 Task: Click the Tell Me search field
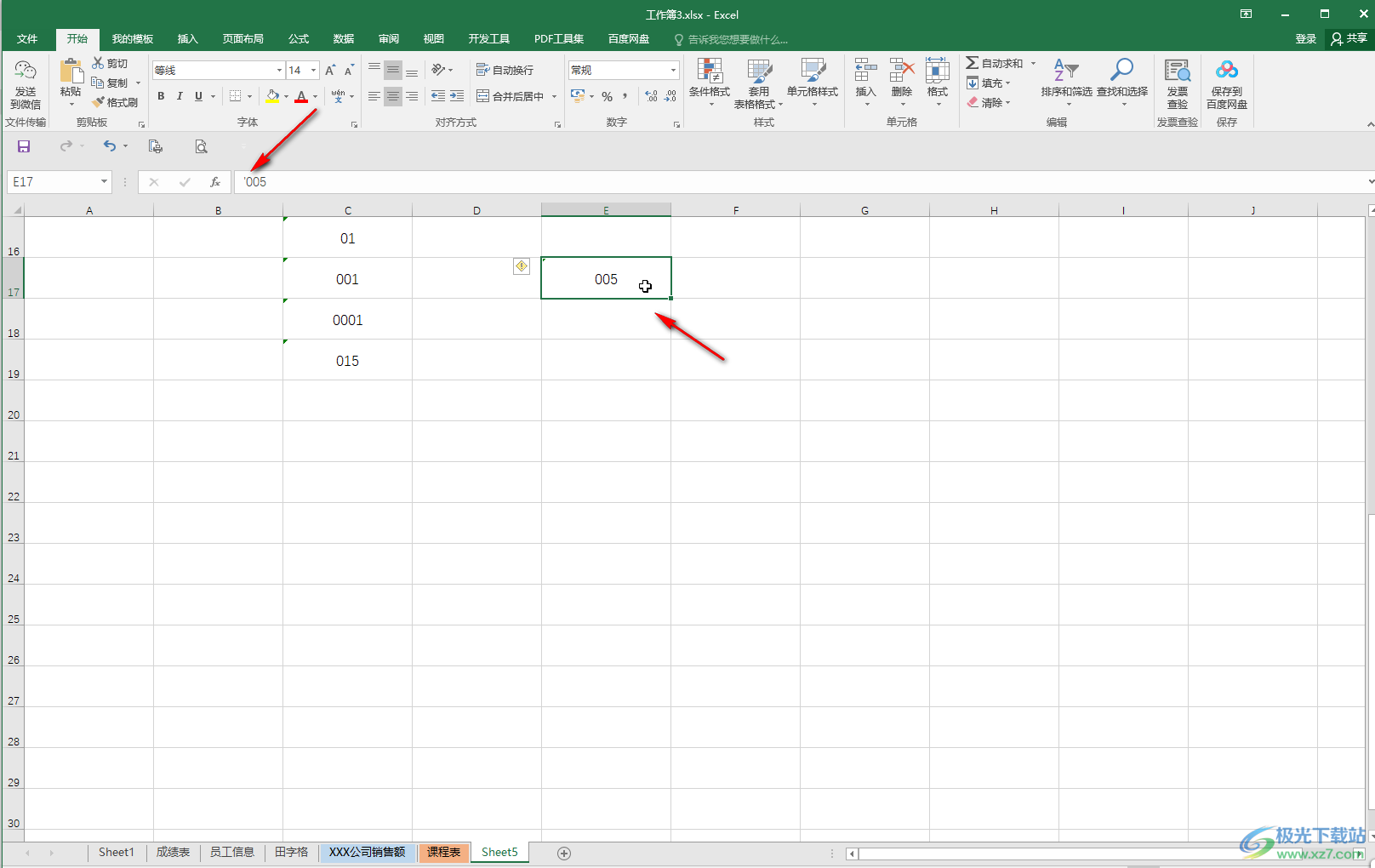(x=732, y=39)
